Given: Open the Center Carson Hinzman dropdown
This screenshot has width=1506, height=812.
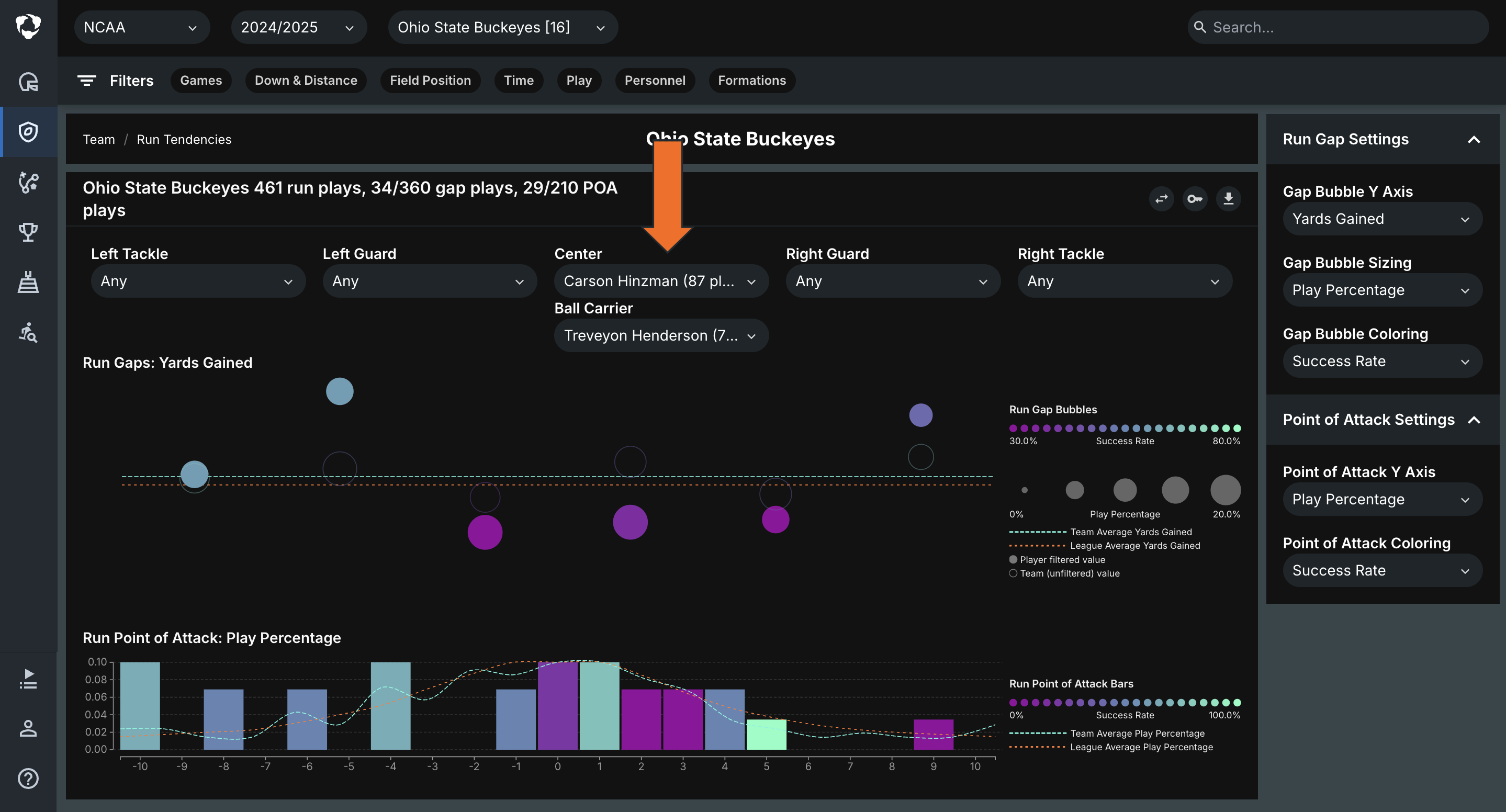Looking at the screenshot, I should coord(661,281).
